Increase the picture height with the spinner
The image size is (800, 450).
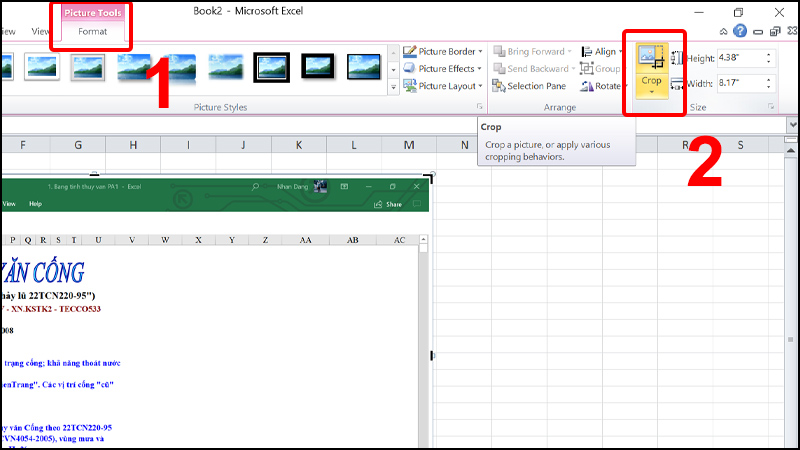click(769, 55)
